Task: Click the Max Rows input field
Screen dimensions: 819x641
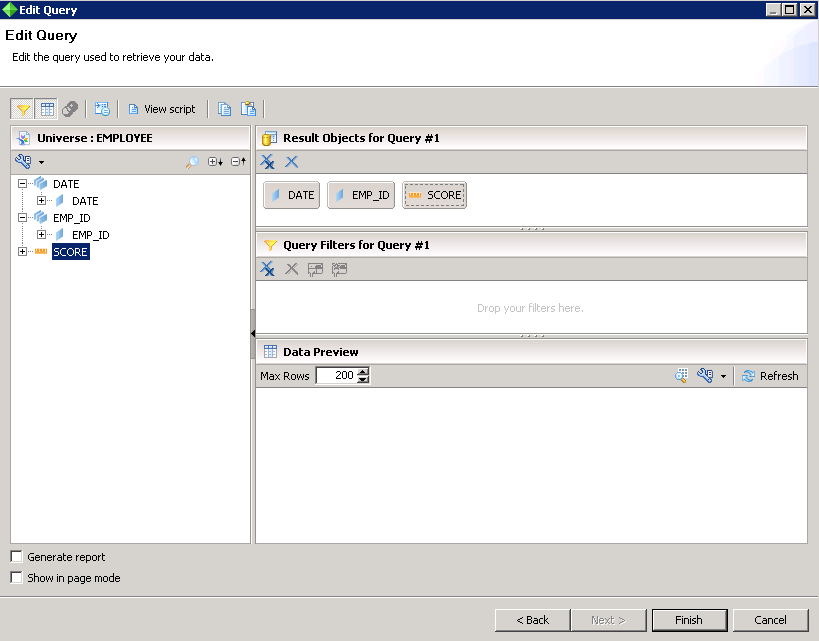Action: [x=336, y=376]
